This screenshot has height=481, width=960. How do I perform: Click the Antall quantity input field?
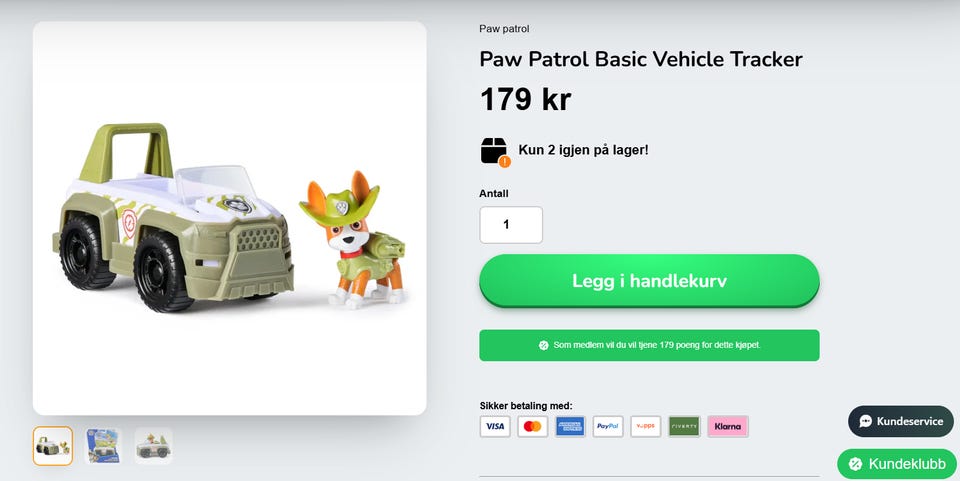pos(511,225)
